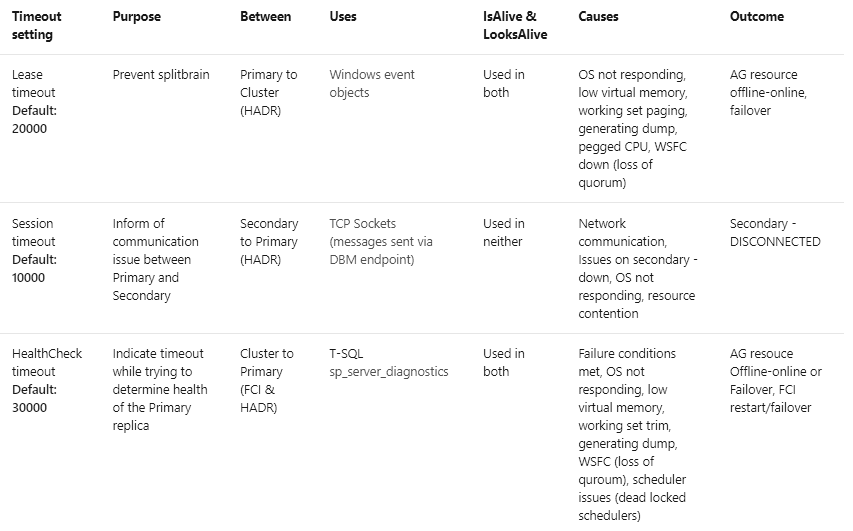Click 'Used in neither' cell
This screenshot has width=853, height=531.
[x=503, y=232]
